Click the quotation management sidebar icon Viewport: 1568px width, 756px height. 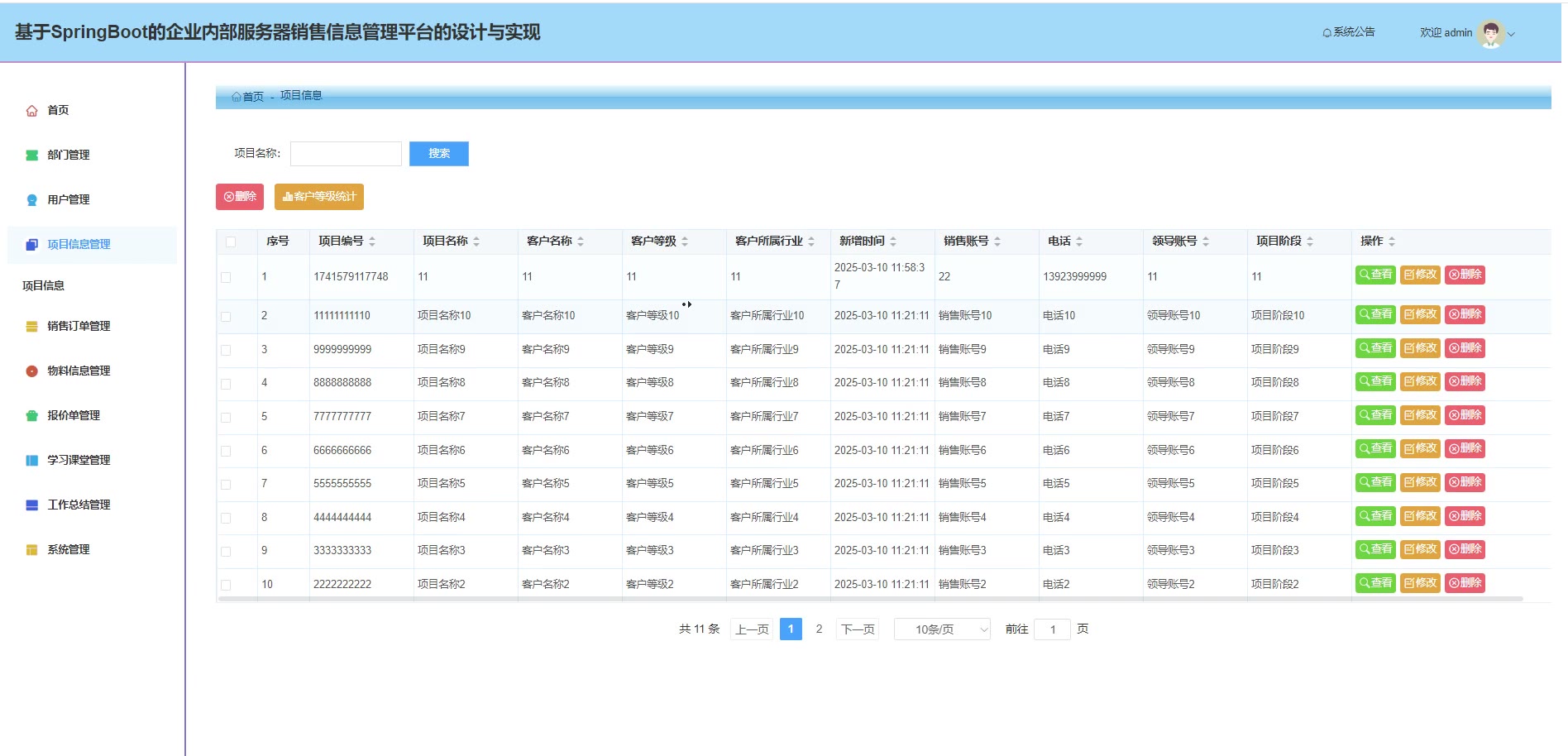[31, 416]
